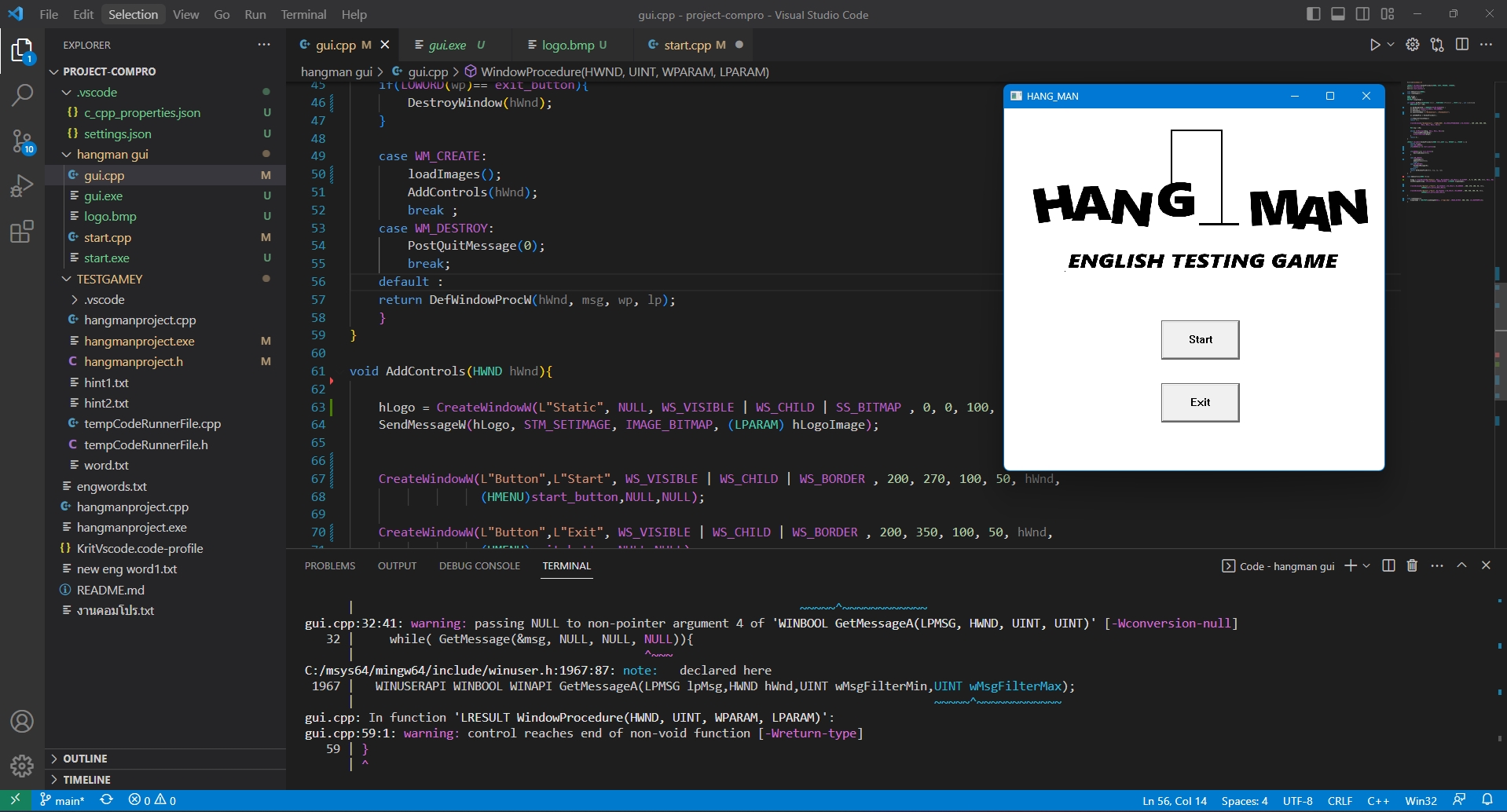Click Exit in the HANG MAN game
This screenshot has width=1507, height=812.
[x=1200, y=402]
